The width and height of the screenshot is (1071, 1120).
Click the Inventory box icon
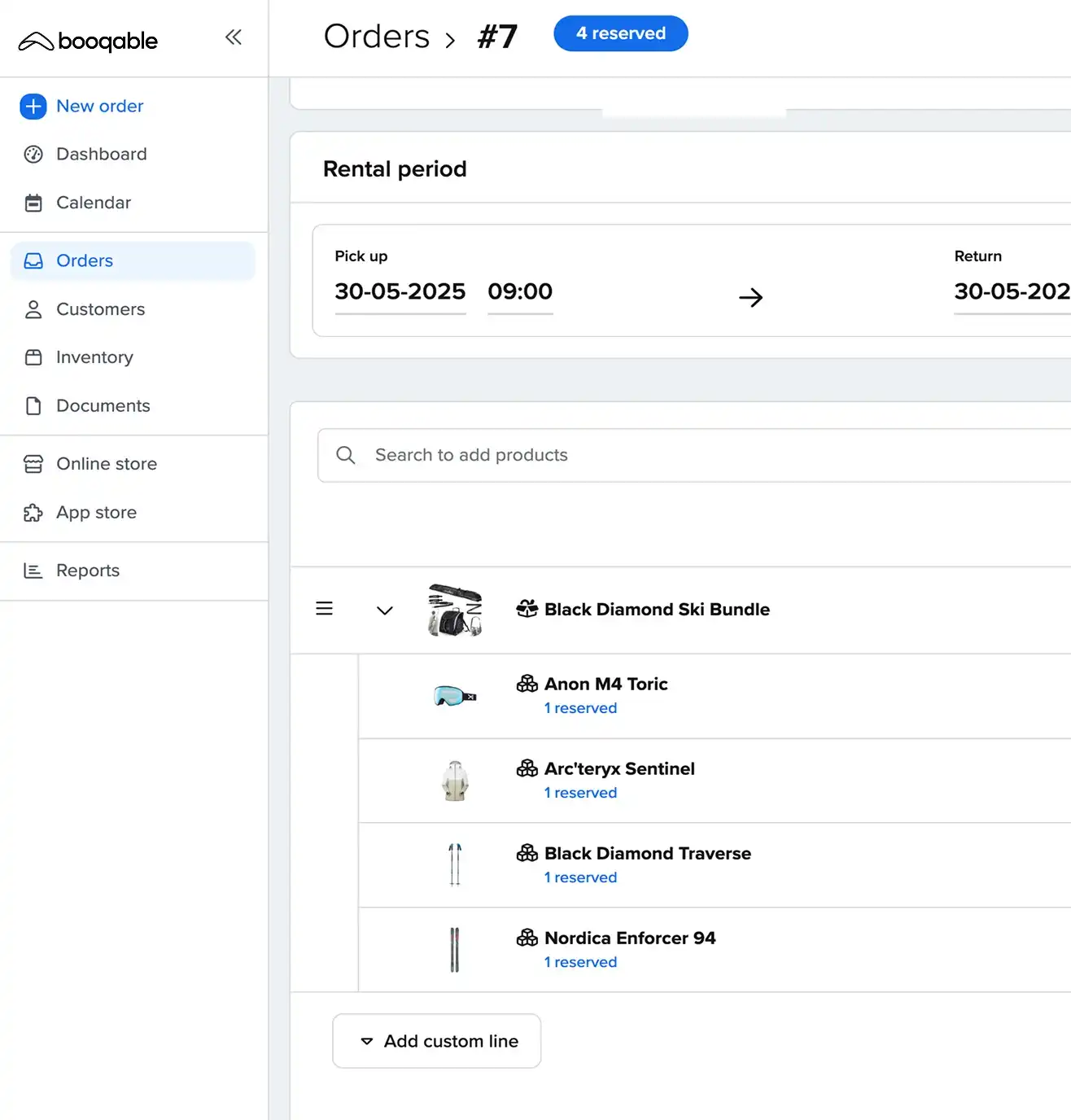pos(33,357)
